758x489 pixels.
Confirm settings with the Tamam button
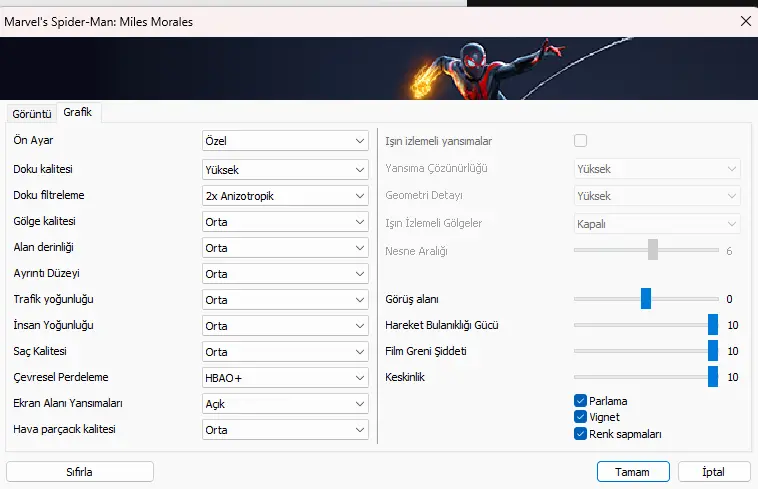click(633, 472)
